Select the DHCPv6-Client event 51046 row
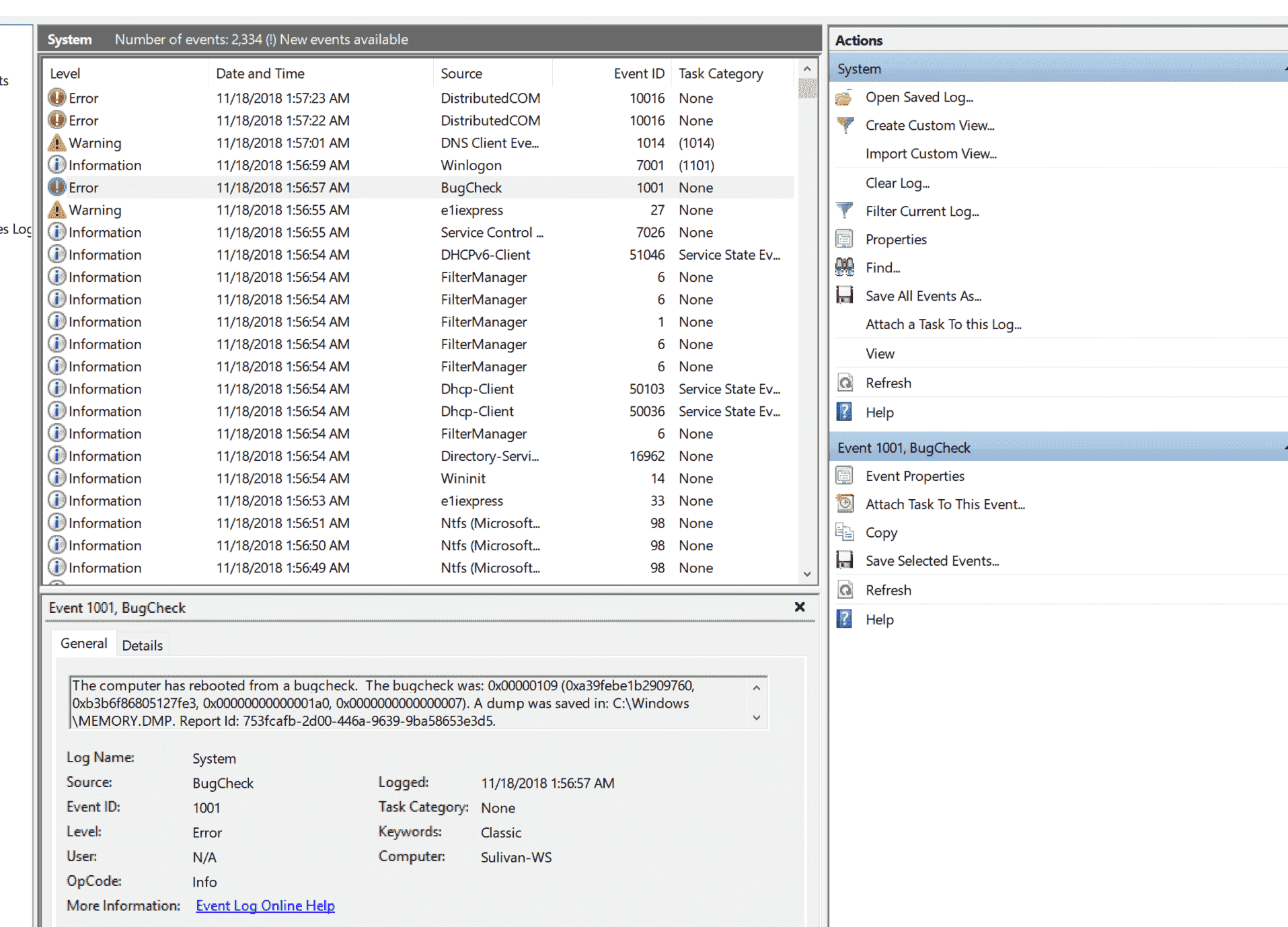The width and height of the screenshot is (1288, 927). click(x=420, y=255)
